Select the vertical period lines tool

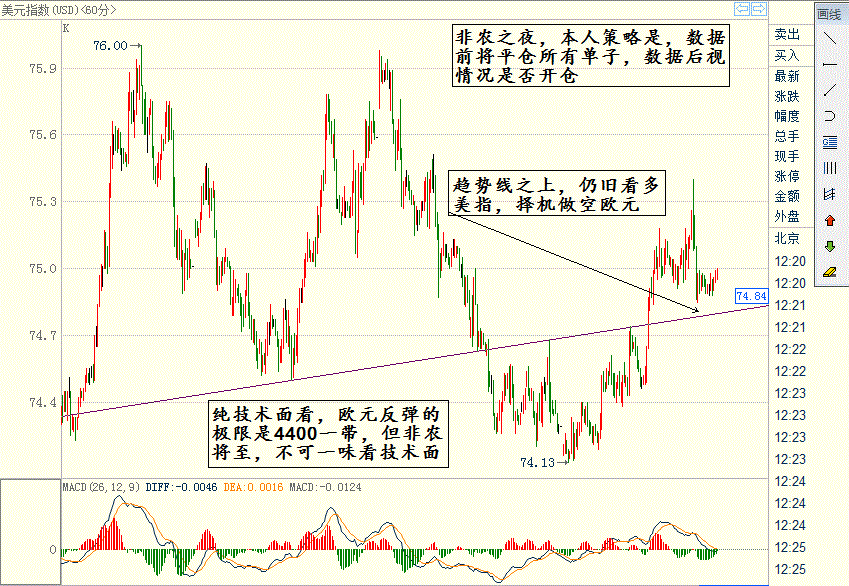coord(830,168)
